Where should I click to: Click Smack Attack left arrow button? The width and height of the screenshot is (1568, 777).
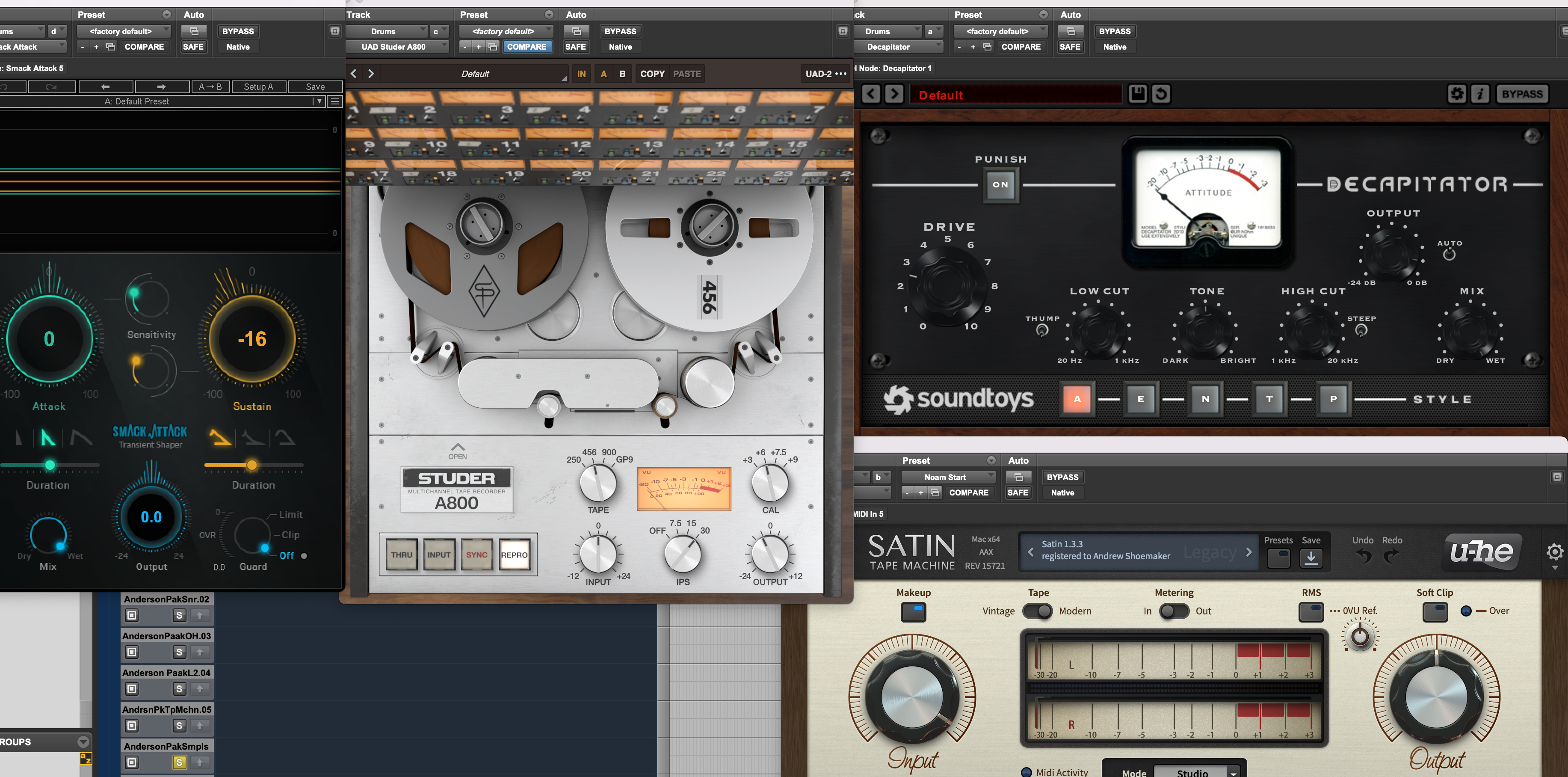105,87
